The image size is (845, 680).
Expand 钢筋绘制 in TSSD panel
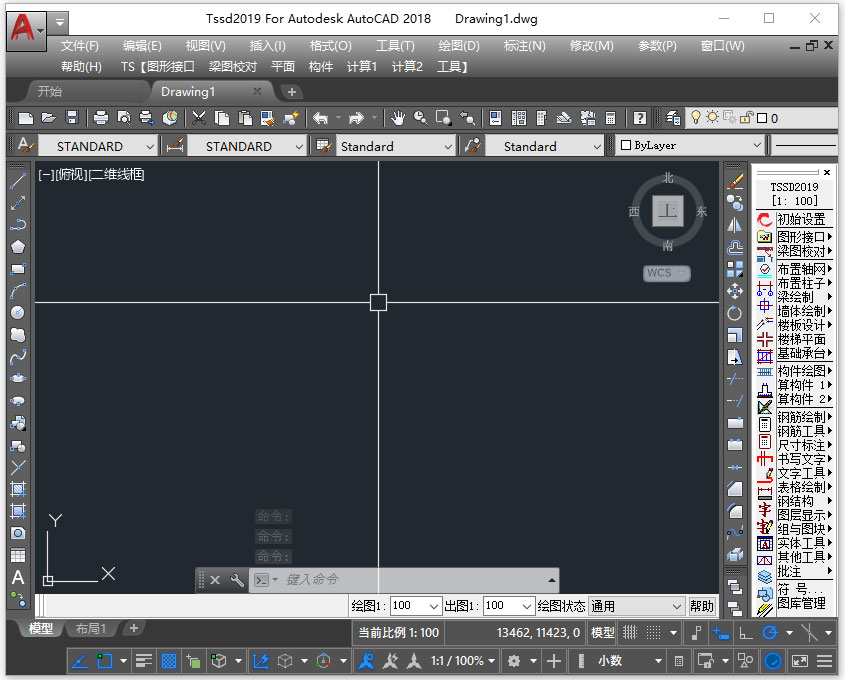[804, 417]
